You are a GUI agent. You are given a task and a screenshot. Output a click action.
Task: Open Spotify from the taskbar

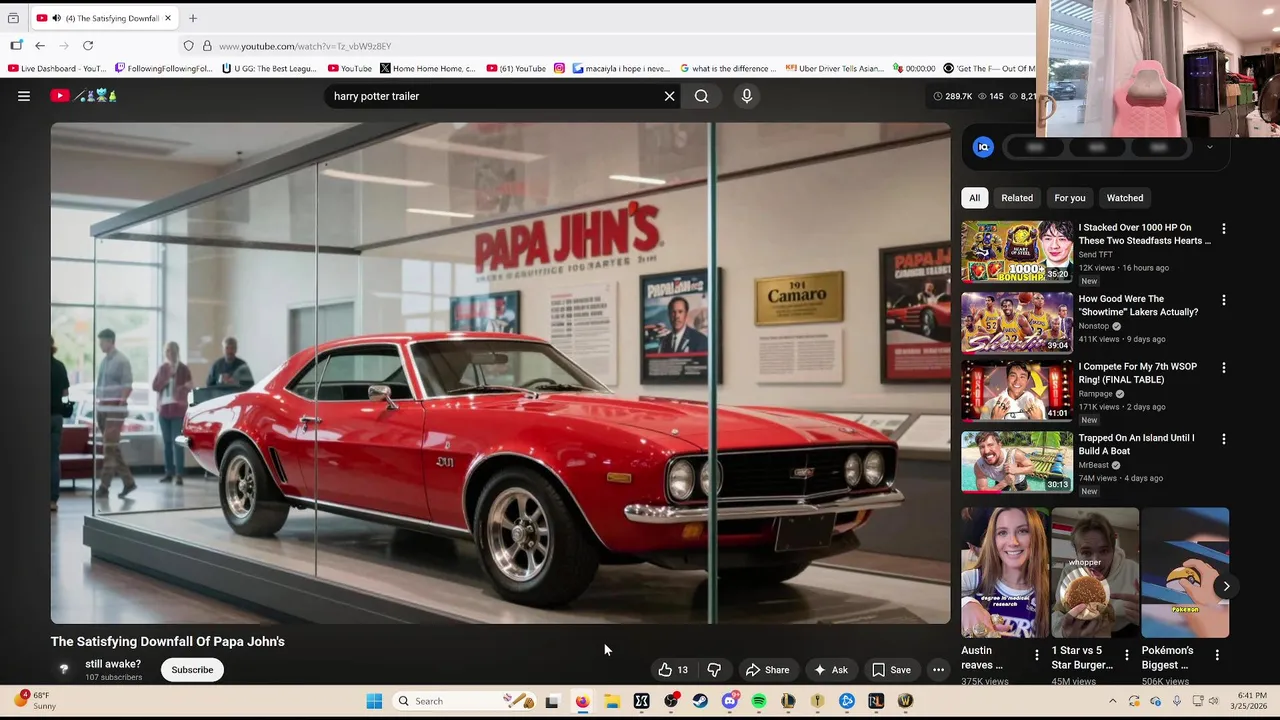coord(759,701)
